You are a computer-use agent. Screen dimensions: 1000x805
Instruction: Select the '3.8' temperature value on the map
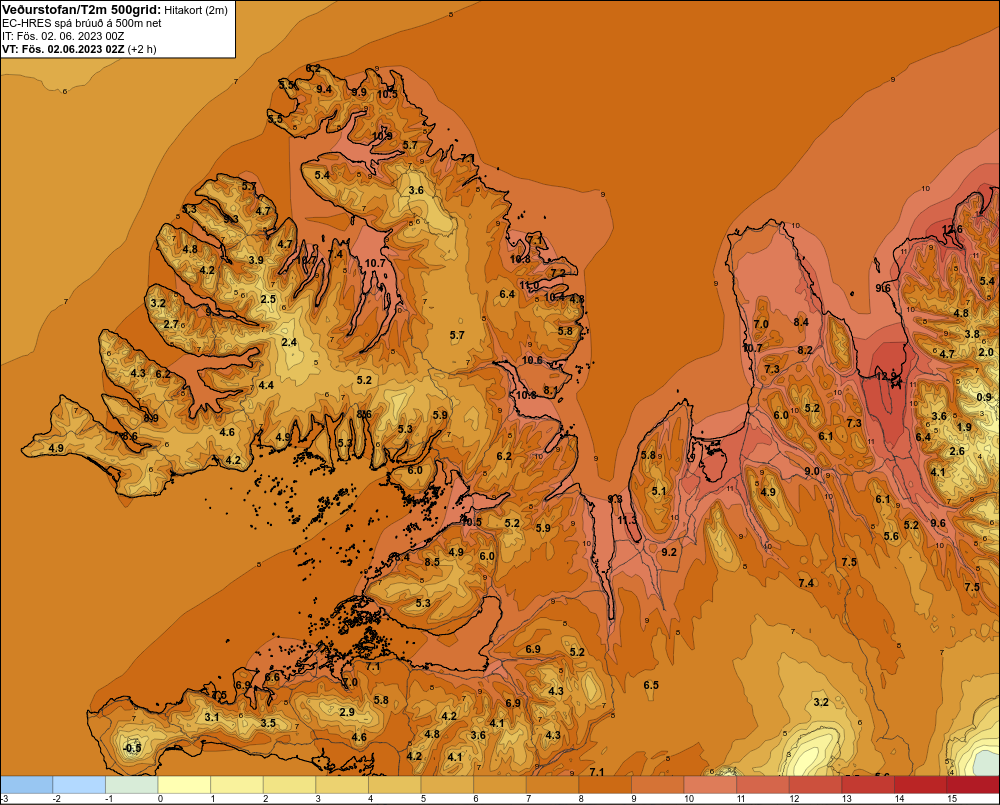point(972,334)
